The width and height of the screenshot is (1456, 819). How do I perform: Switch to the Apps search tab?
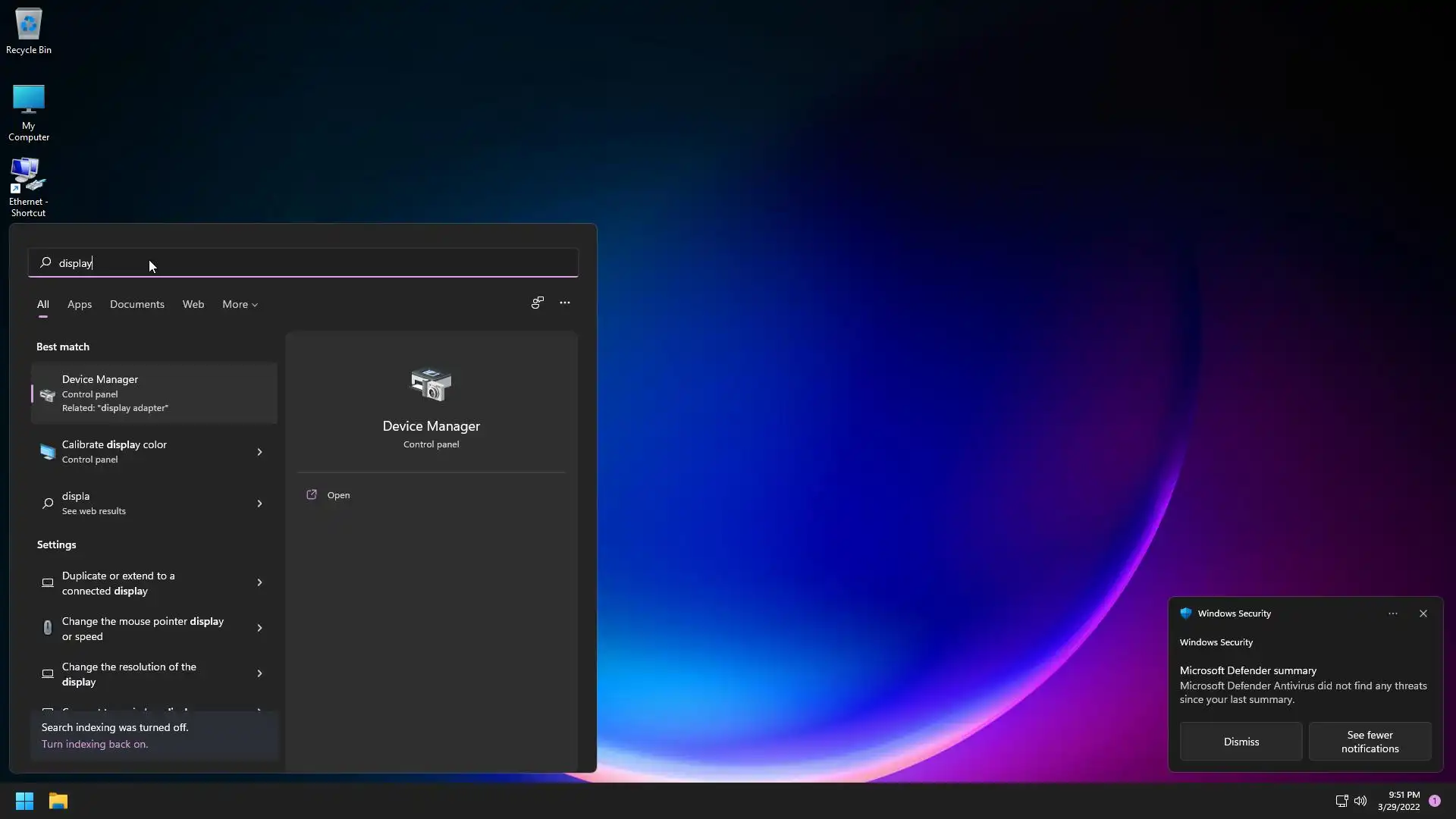tap(80, 304)
